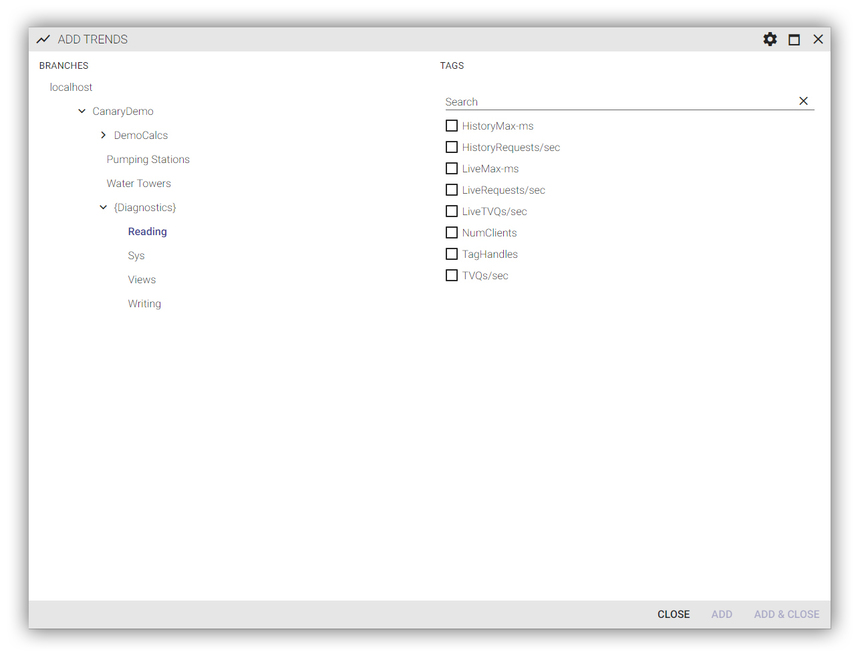The width and height of the screenshot is (860, 656).
Task: Clear search using the X icon
Action: [803, 100]
